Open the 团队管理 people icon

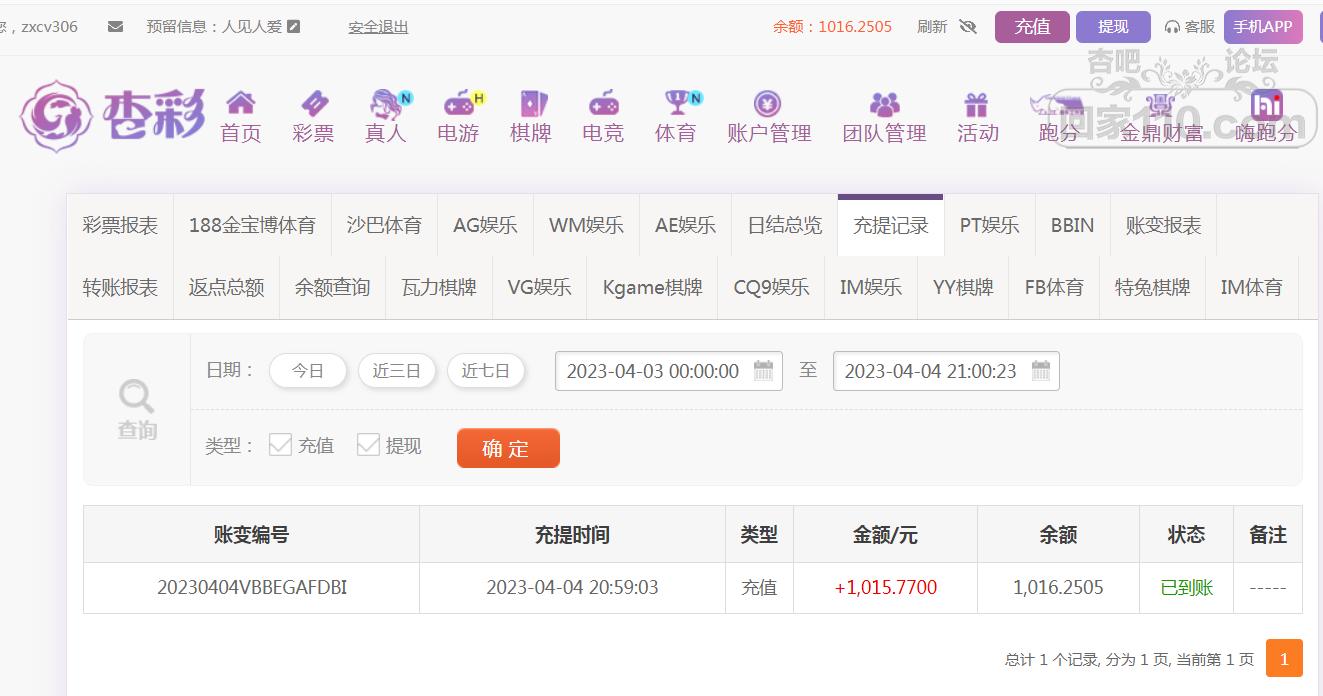click(x=885, y=103)
